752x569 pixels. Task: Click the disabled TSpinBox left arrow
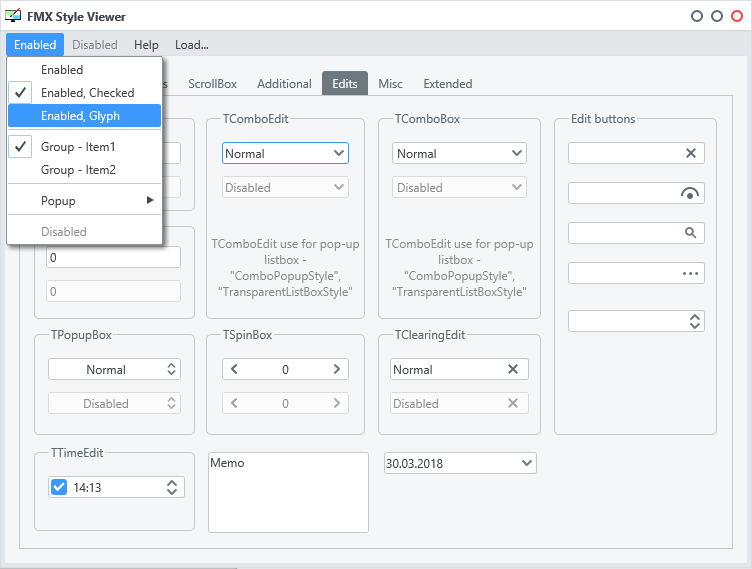click(x=234, y=403)
